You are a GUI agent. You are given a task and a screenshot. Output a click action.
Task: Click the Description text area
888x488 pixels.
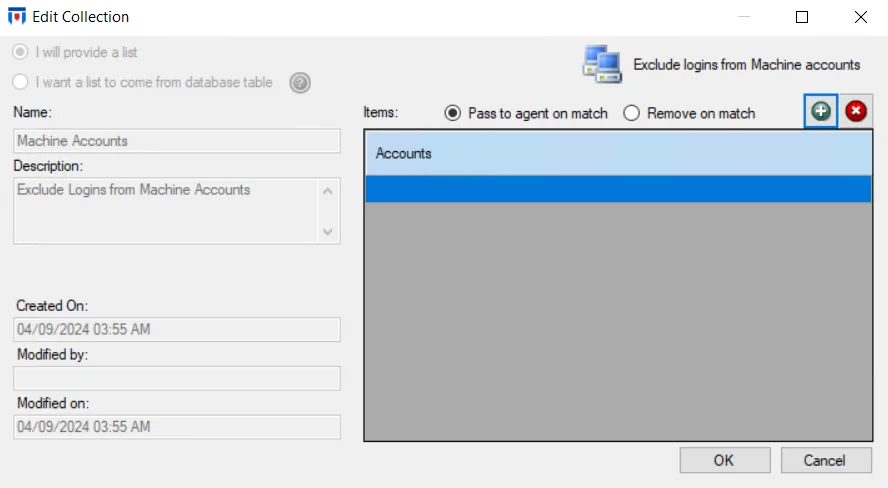pos(177,211)
